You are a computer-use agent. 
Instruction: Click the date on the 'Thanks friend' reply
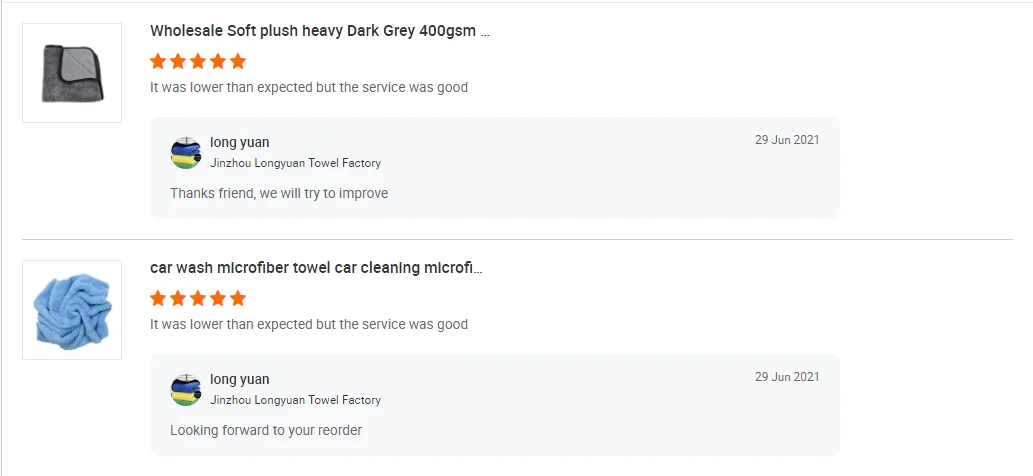[787, 140]
